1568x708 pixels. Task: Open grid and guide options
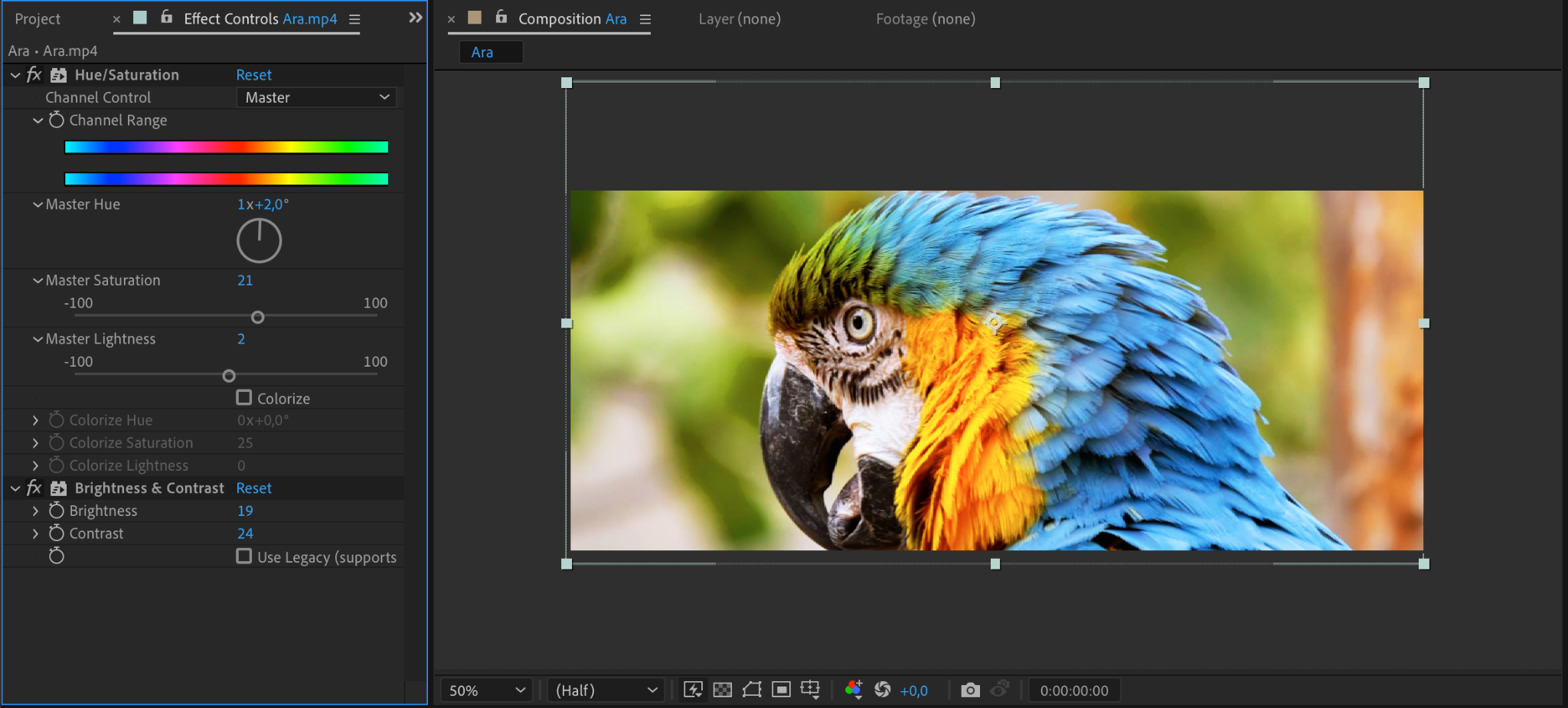pyautogui.click(x=810, y=690)
